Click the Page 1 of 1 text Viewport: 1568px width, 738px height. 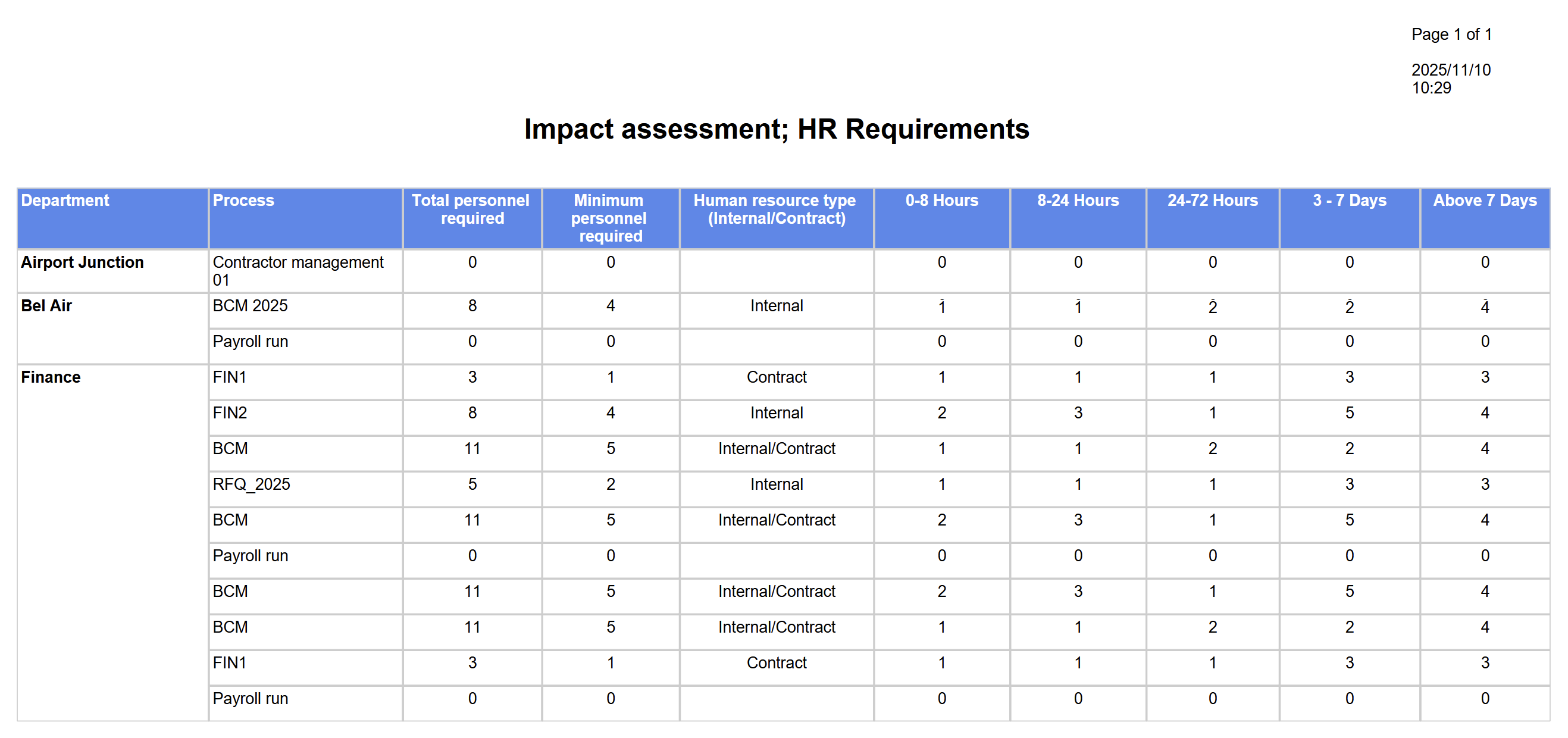pyautogui.click(x=1451, y=34)
